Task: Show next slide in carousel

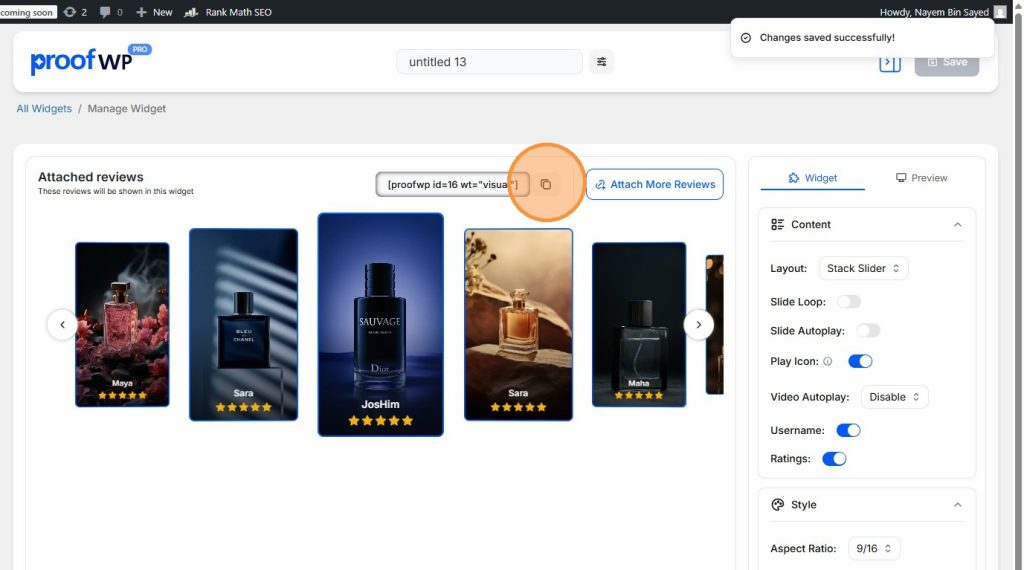Action: [x=698, y=325]
